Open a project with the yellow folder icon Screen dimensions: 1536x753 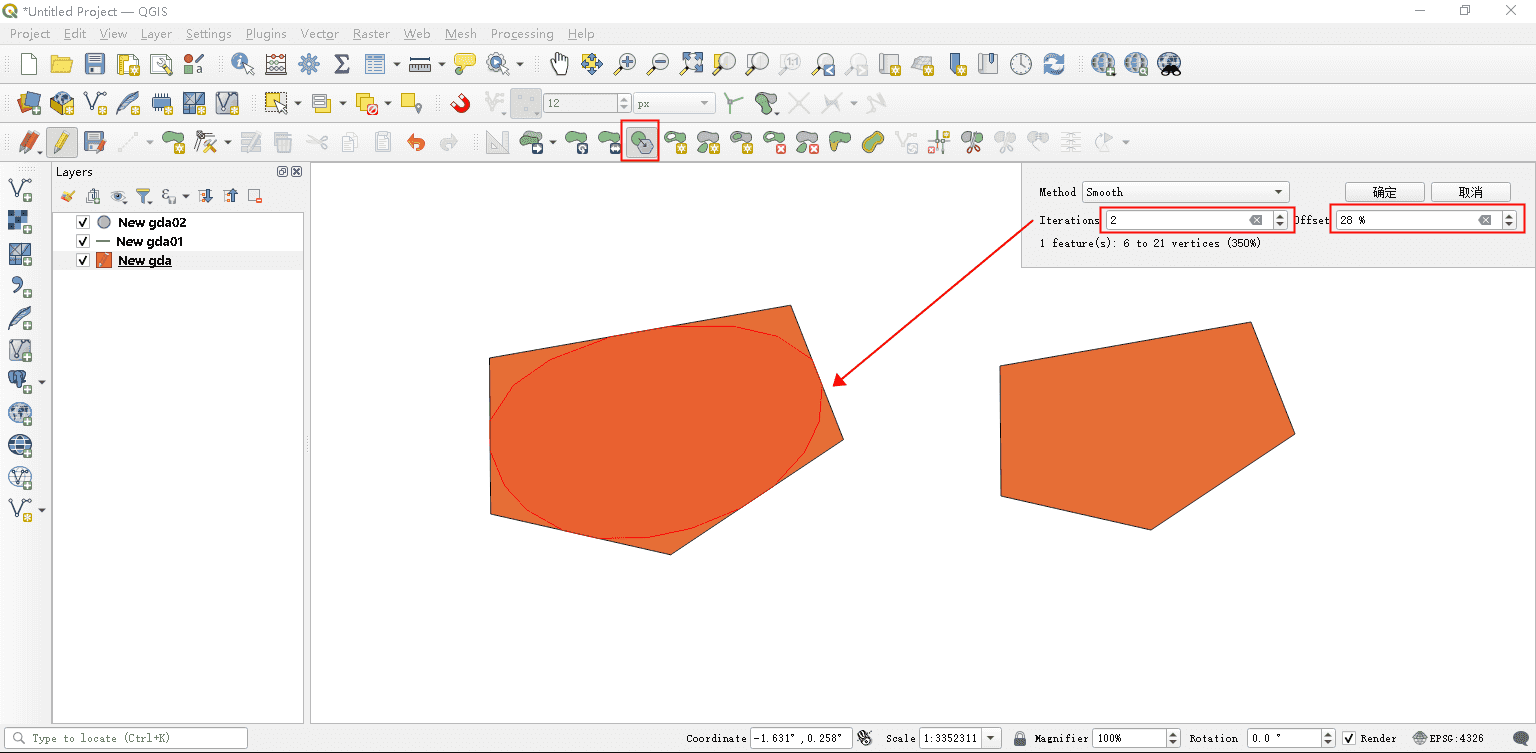(x=62, y=64)
